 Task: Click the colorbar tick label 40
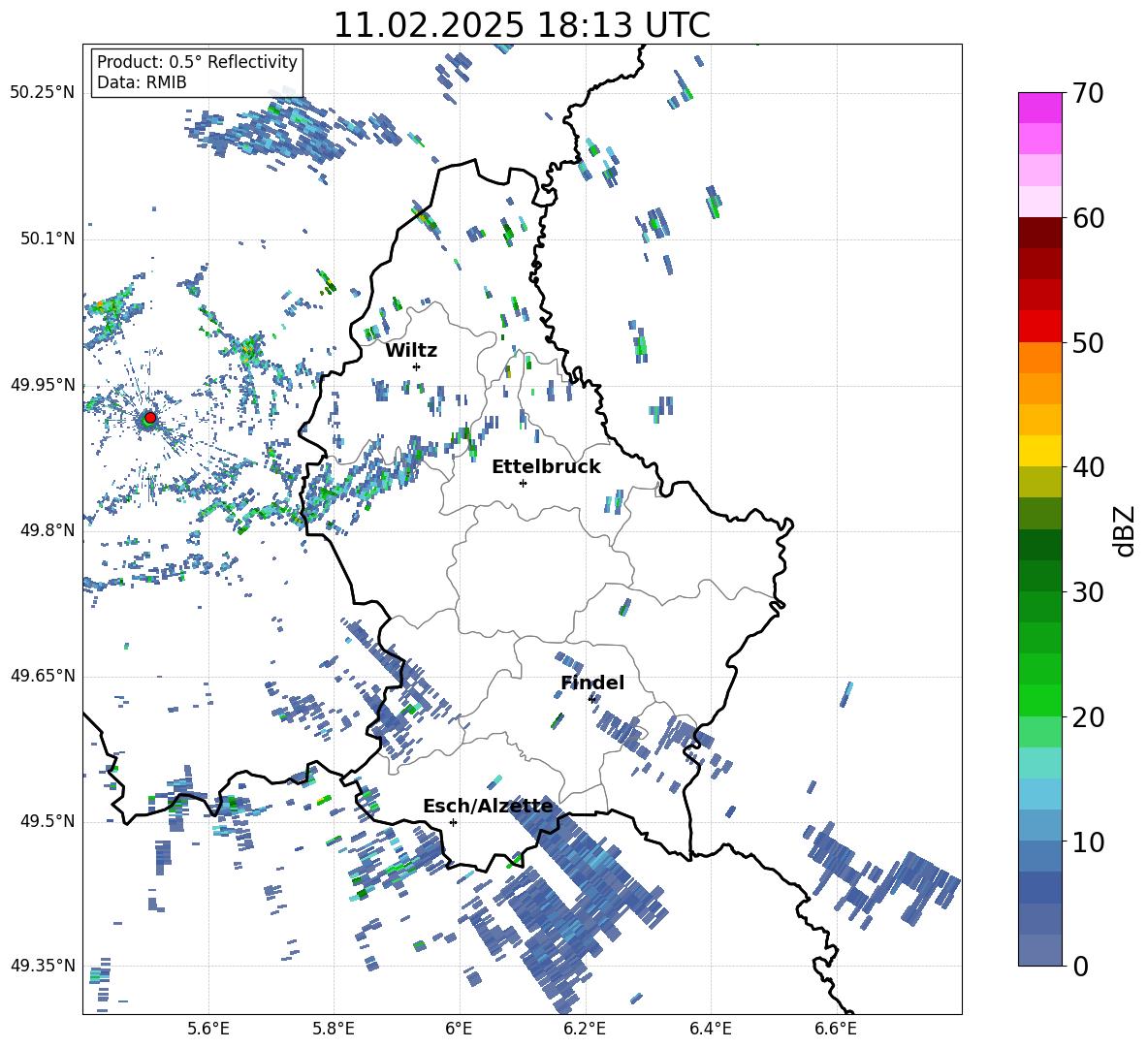(1088, 467)
